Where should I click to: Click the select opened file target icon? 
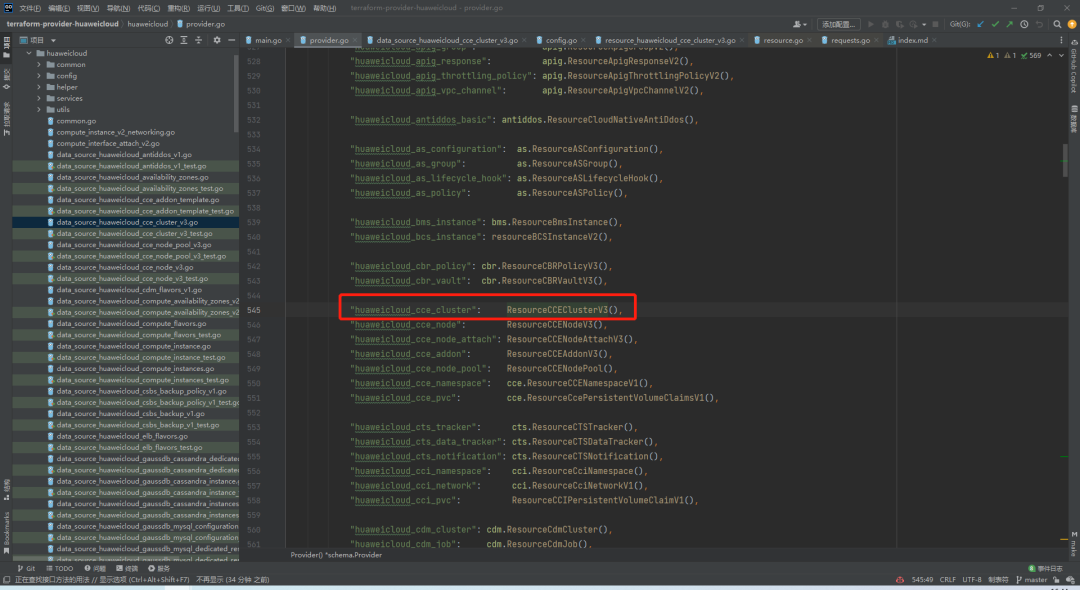(169, 40)
